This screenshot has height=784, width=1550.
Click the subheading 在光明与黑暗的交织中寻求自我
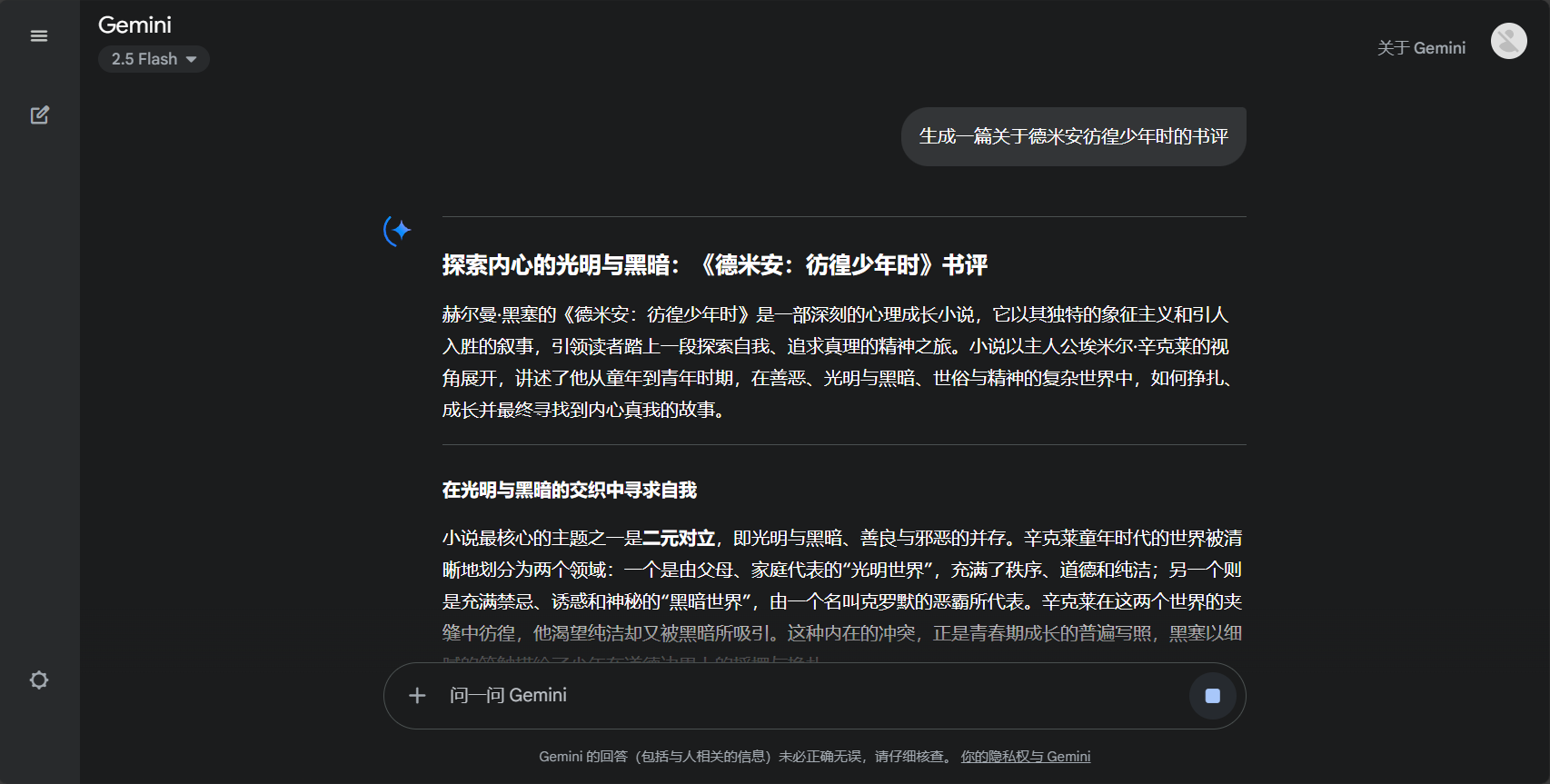(569, 491)
